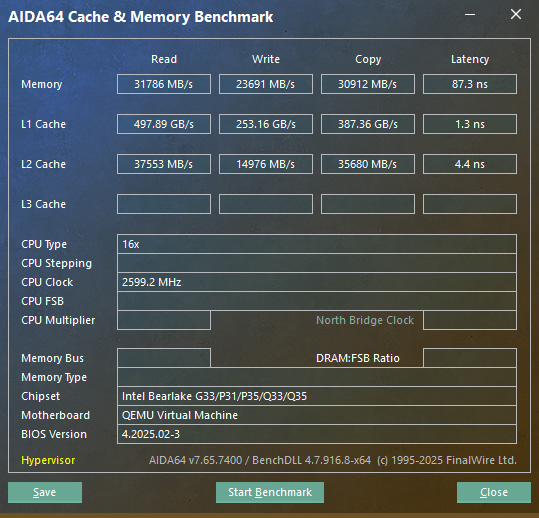Select the Motherboard QEMU Virtual Machine field
This screenshot has height=518, width=539.
tap(317, 415)
